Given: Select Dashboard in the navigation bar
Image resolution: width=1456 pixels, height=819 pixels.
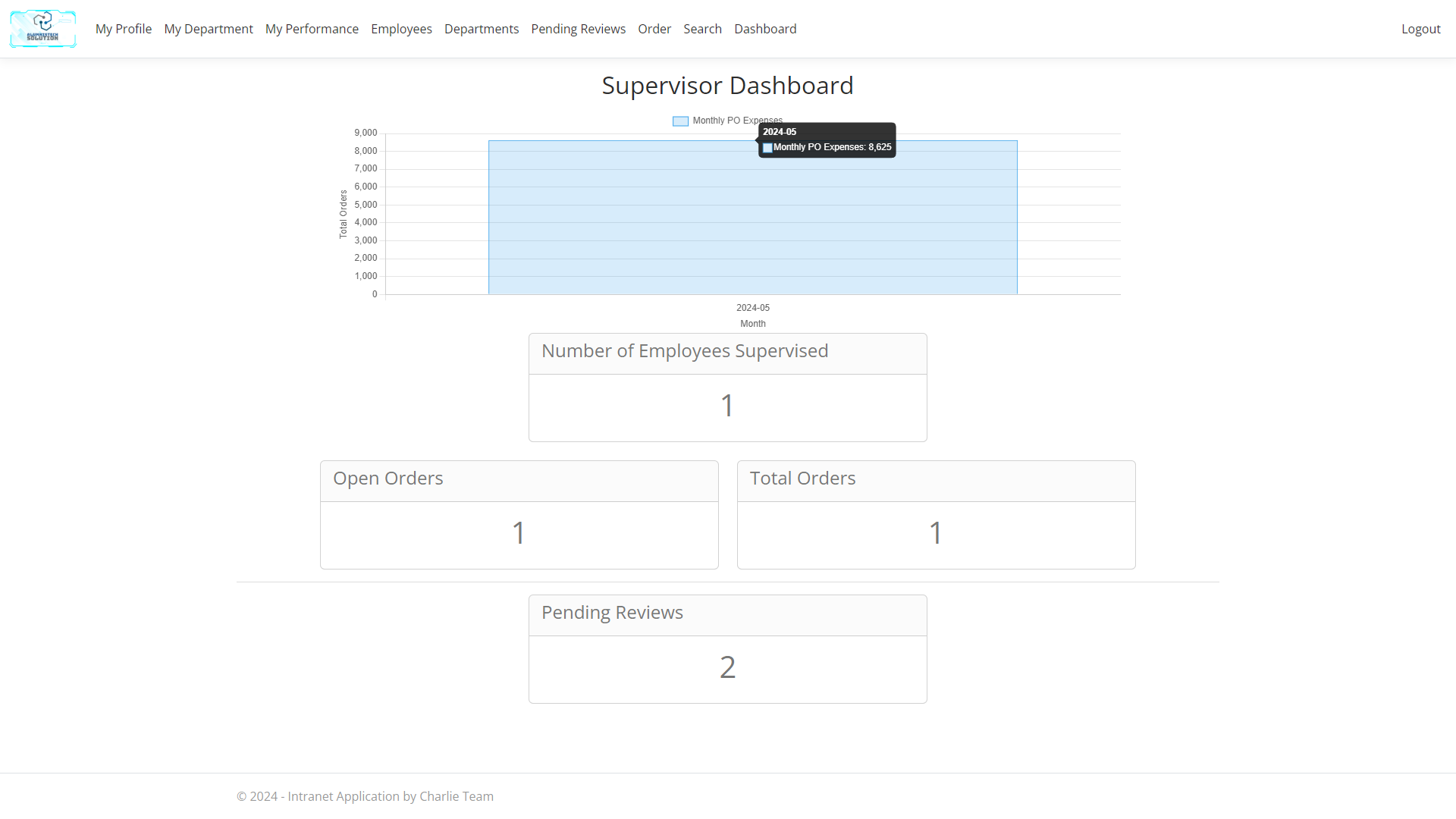Looking at the screenshot, I should [x=765, y=29].
